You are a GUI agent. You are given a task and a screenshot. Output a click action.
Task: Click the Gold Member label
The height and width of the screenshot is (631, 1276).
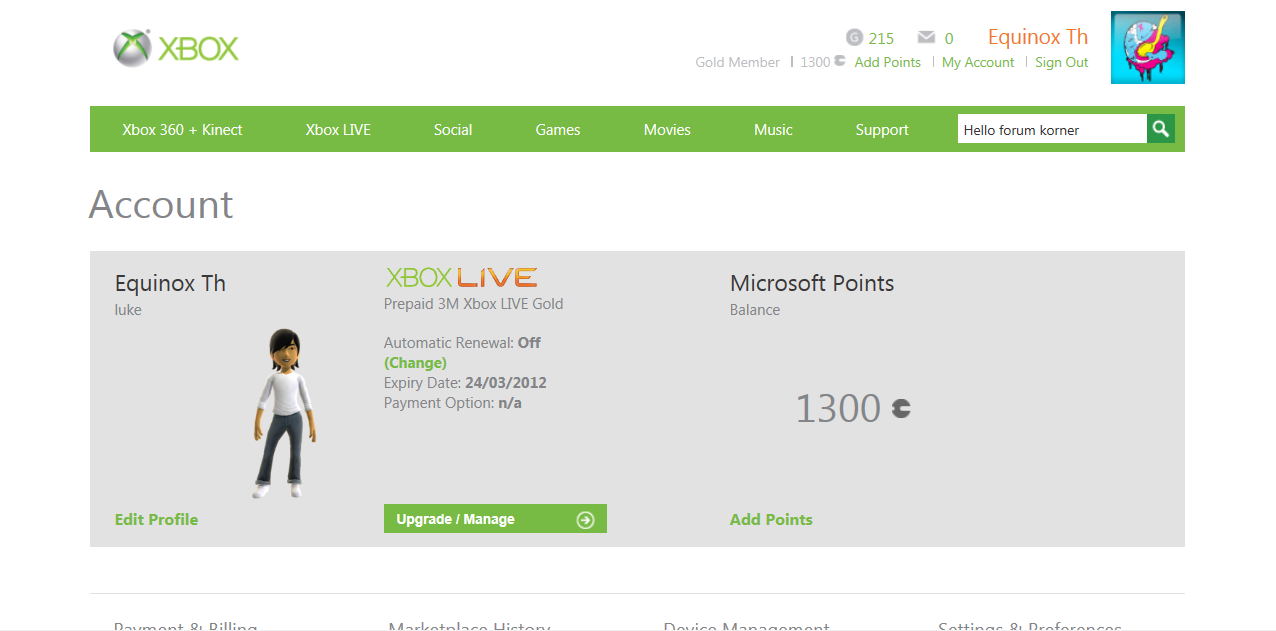737,62
